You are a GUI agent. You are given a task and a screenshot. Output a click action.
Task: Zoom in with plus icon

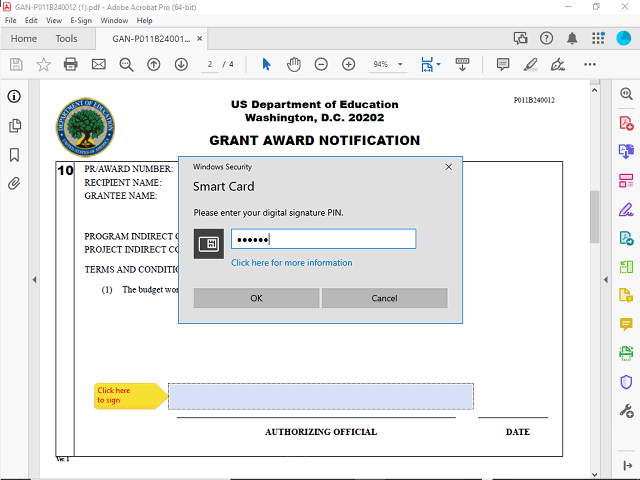[x=349, y=64]
